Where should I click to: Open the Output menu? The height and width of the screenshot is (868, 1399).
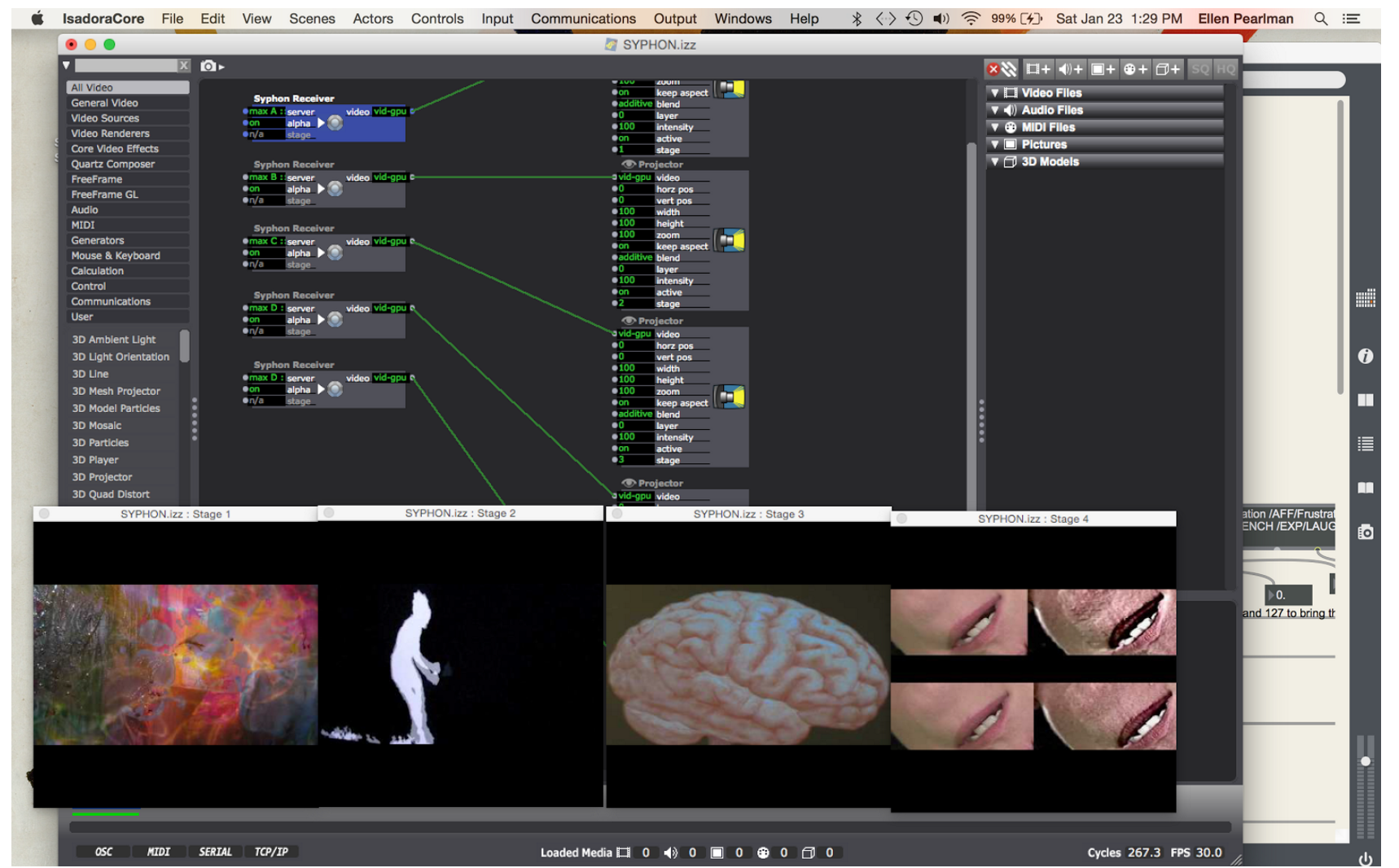pyautogui.click(x=675, y=18)
